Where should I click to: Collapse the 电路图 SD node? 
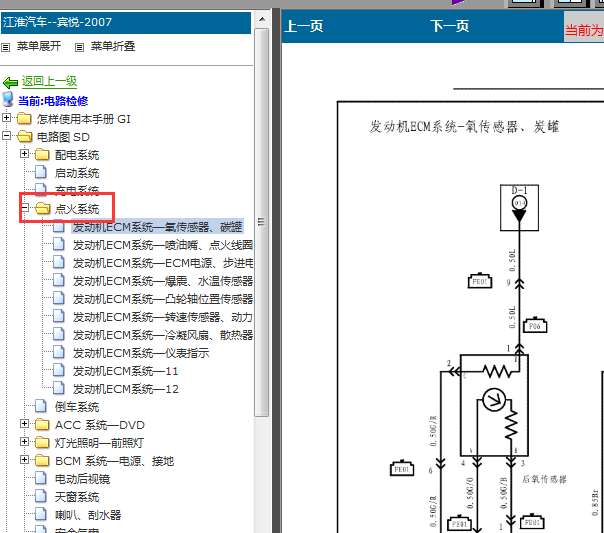click(7, 136)
